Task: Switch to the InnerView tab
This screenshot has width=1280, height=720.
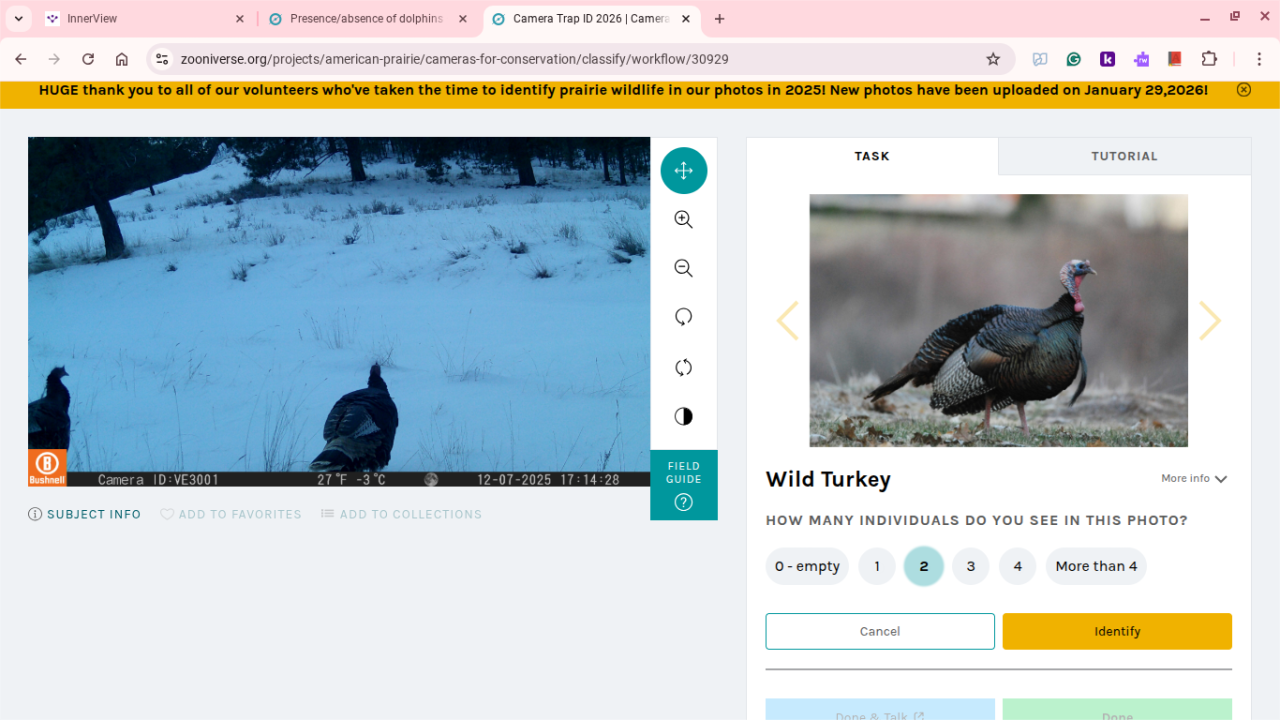Action: pyautogui.click(x=146, y=19)
